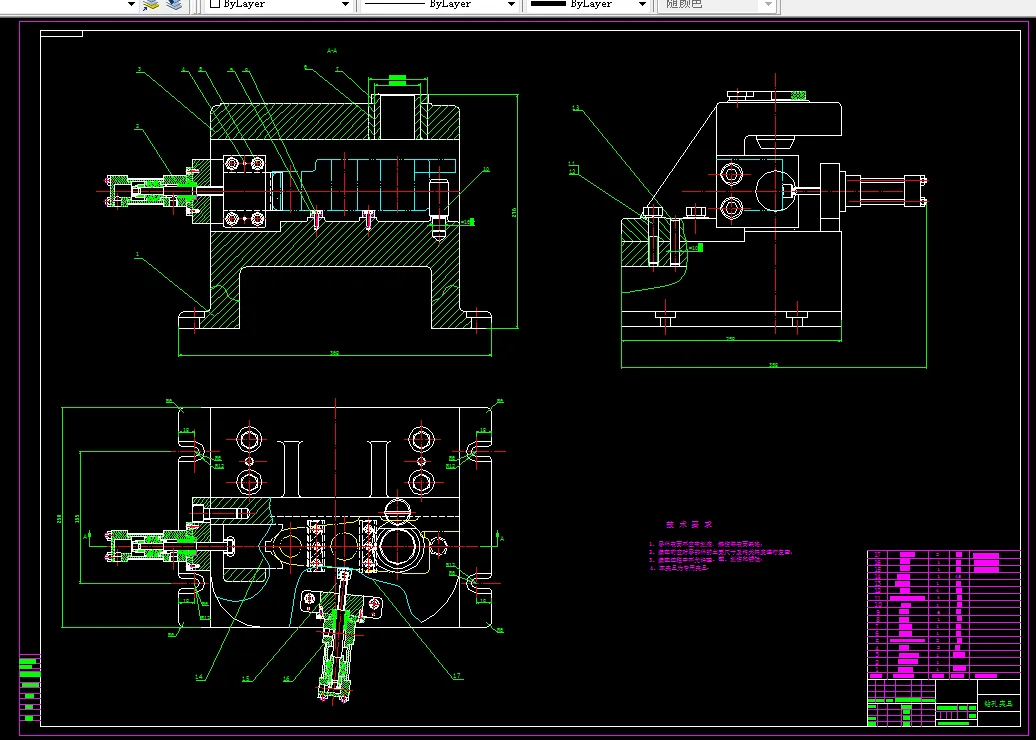Click the 技术要求 heading text
This screenshot has width=1036, height=740.
coord(690,524)
